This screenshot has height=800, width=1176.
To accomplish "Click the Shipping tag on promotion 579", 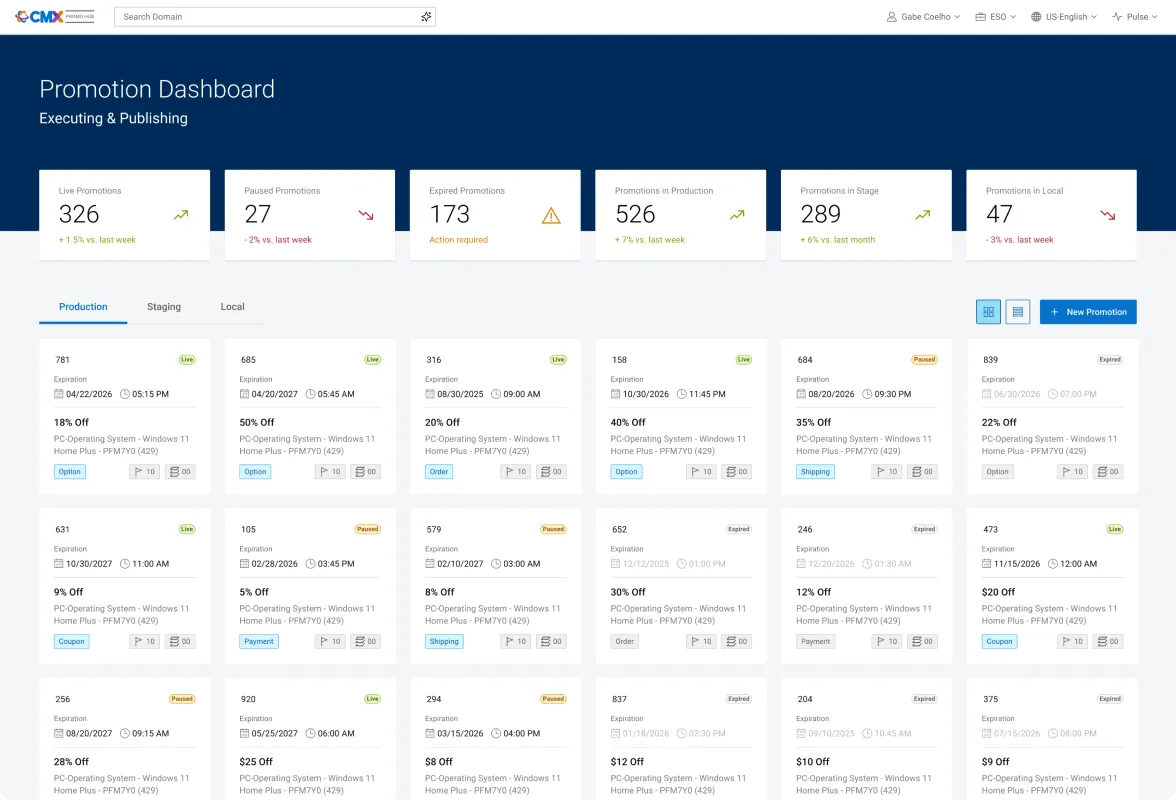I will point(444,641).
